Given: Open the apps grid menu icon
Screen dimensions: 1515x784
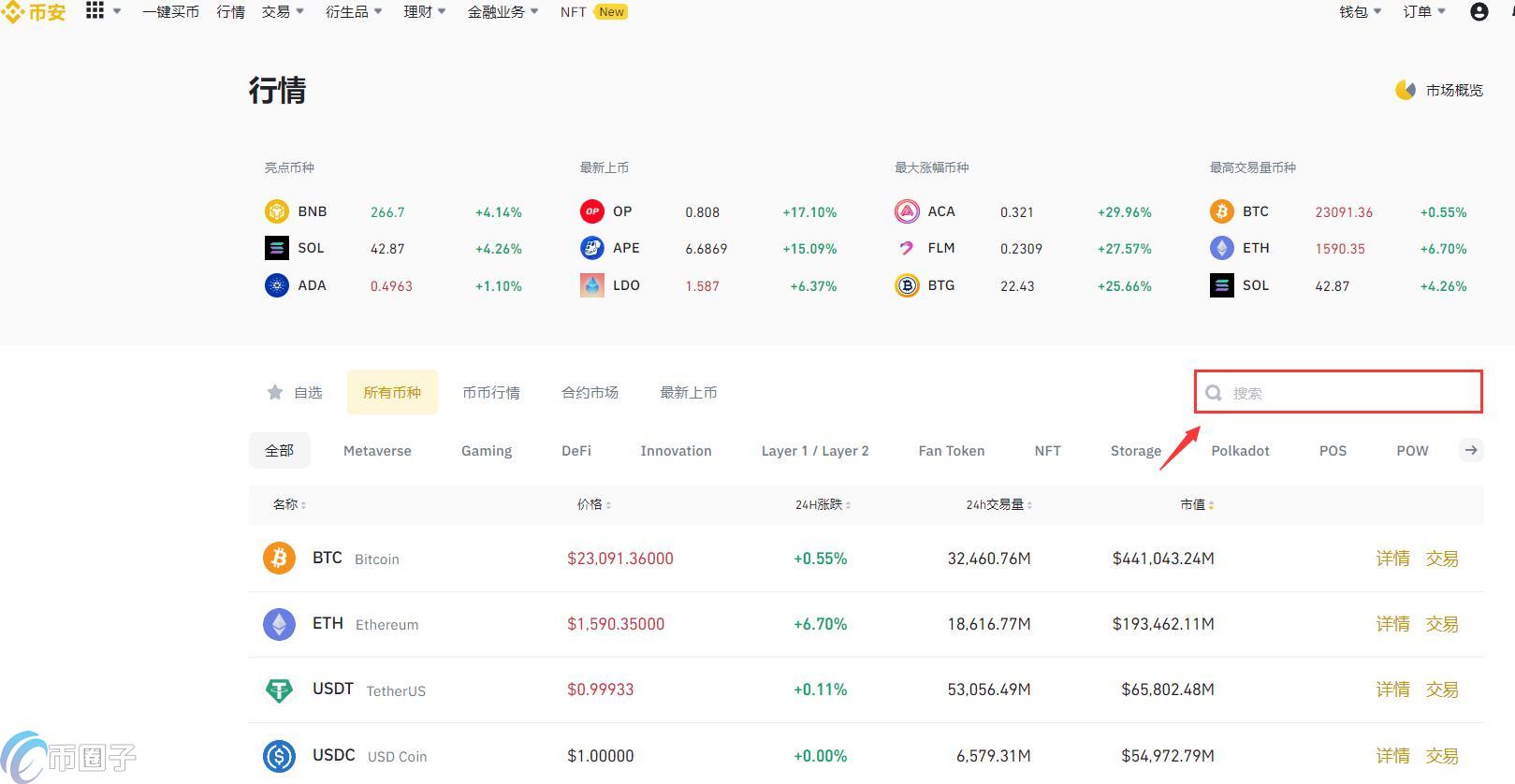Looking at the screenshot, I should [x=95, y=10].
